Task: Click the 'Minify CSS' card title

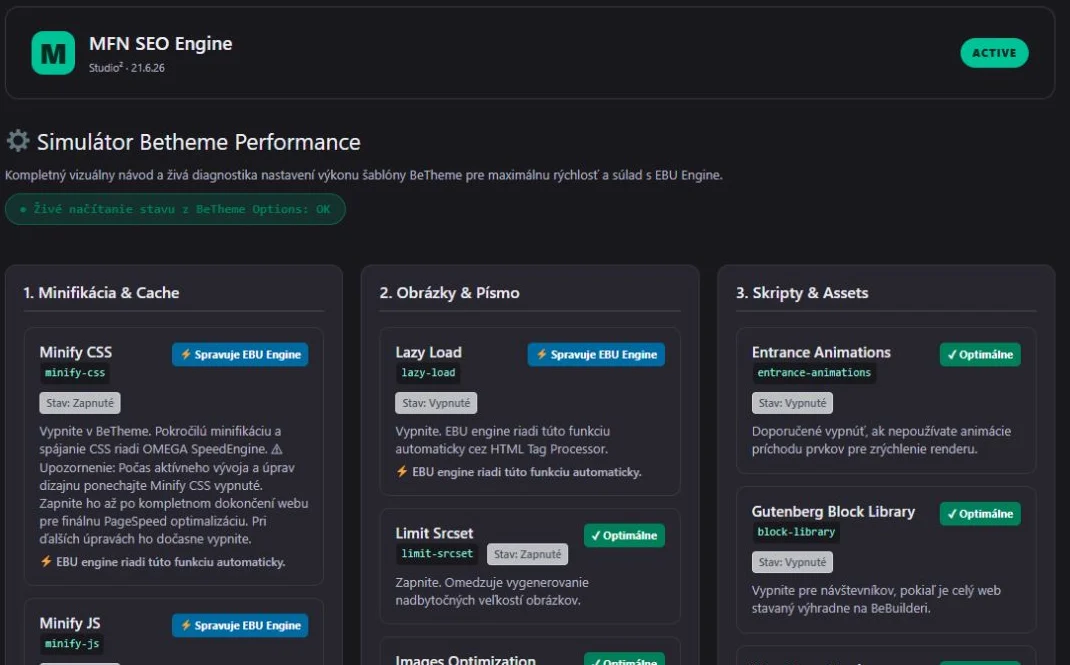Action: (76, 352)
